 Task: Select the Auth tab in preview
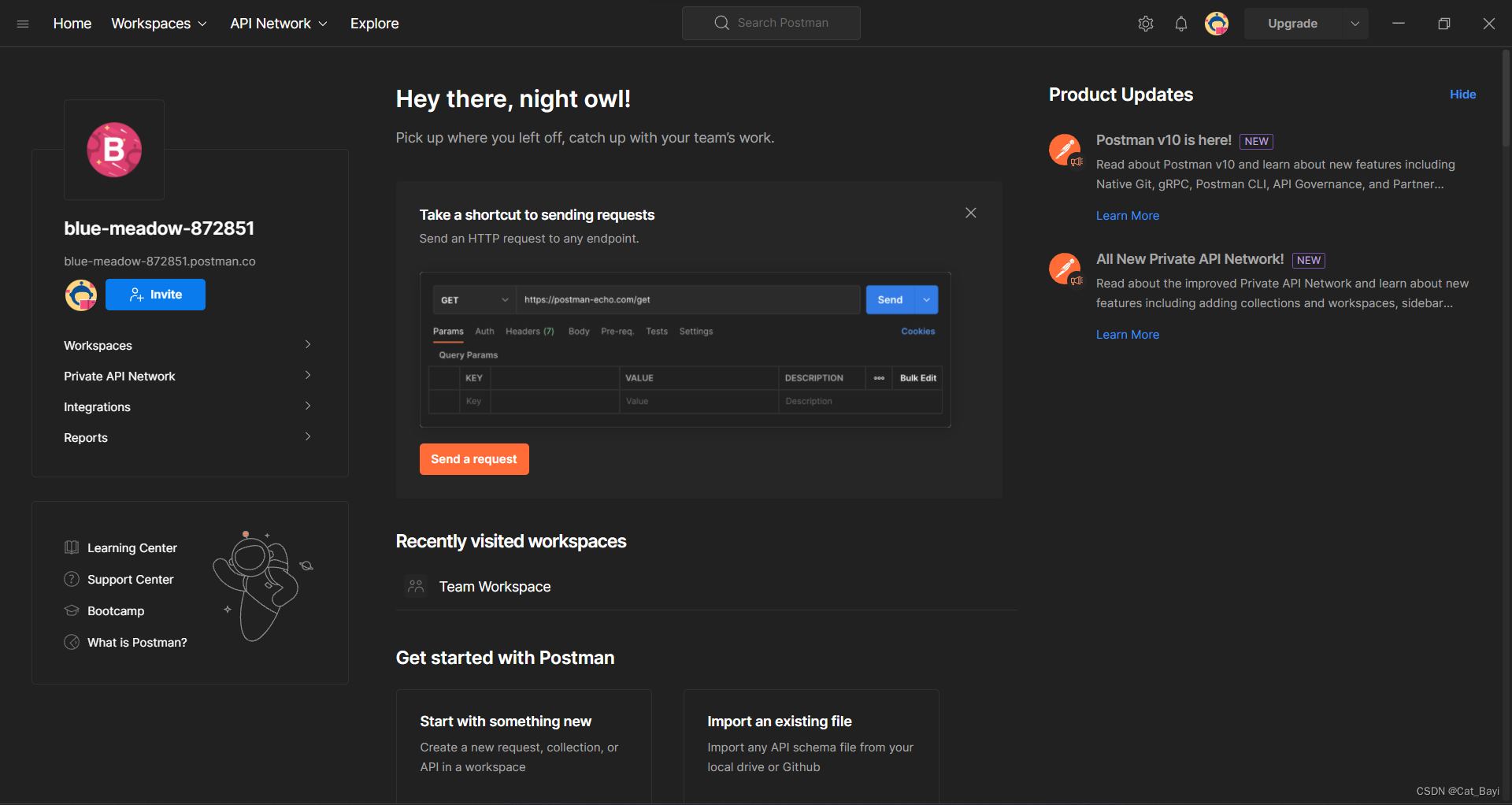click(x=484, y=332)
